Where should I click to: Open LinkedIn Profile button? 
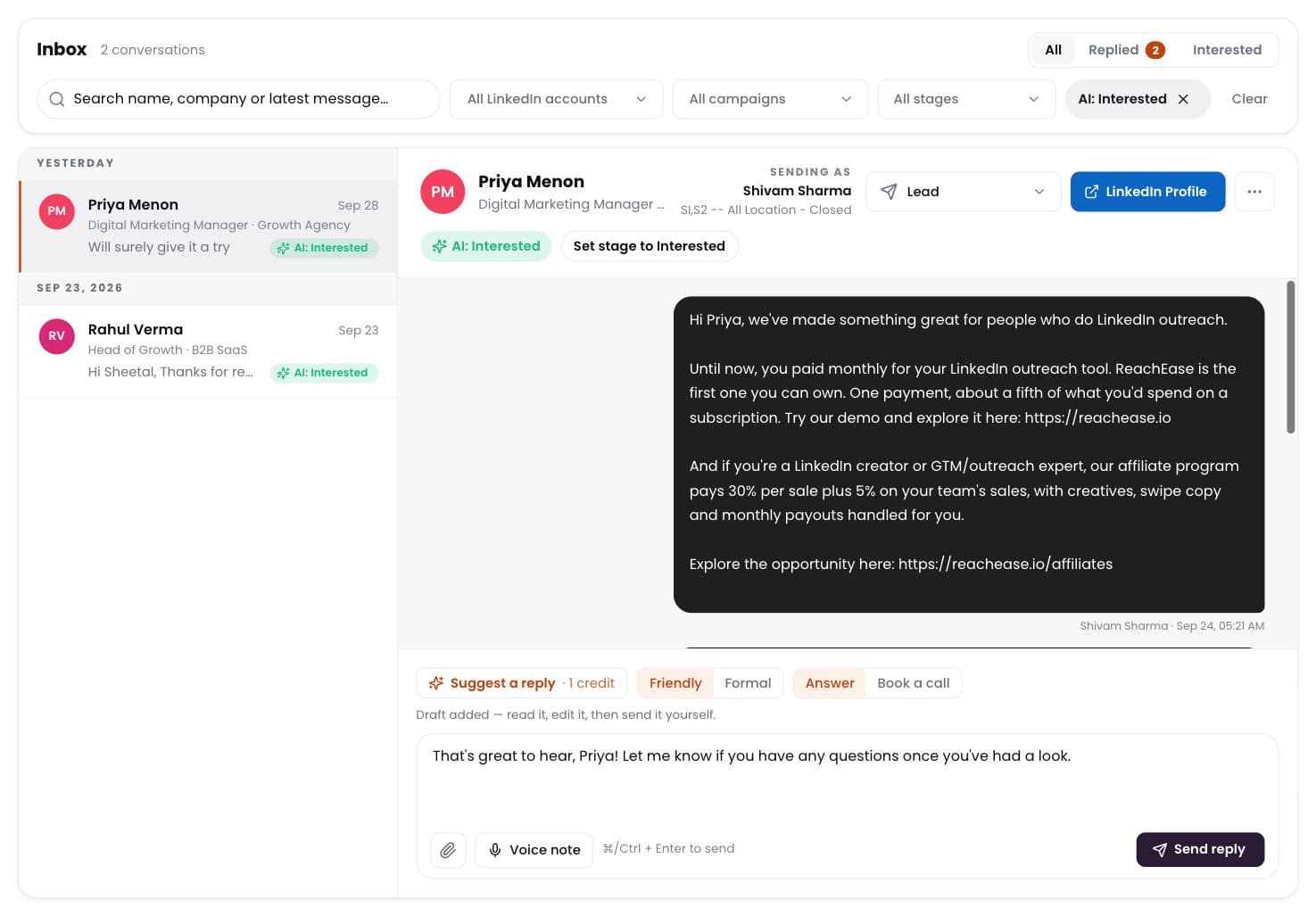1147,192
